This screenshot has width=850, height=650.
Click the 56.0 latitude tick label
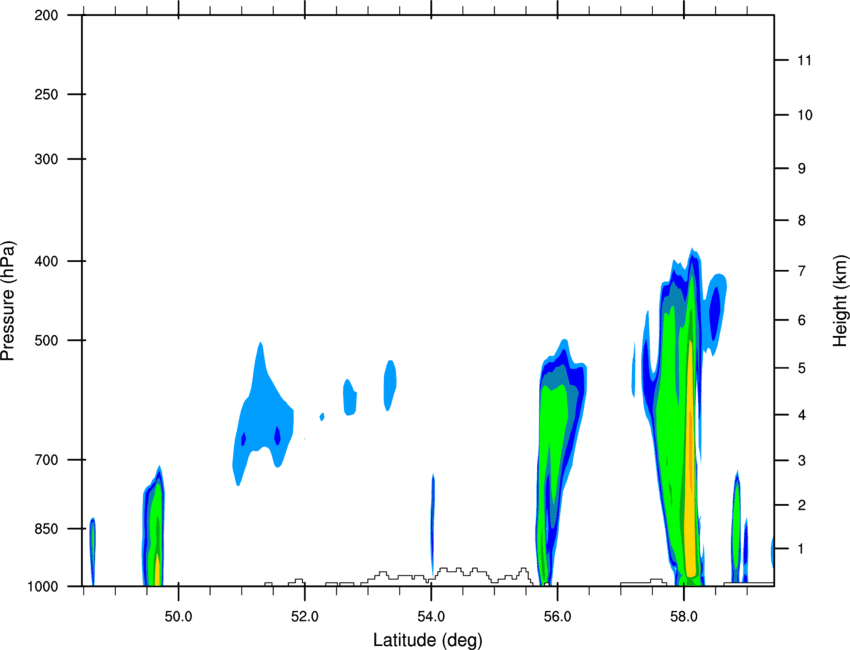557,617
